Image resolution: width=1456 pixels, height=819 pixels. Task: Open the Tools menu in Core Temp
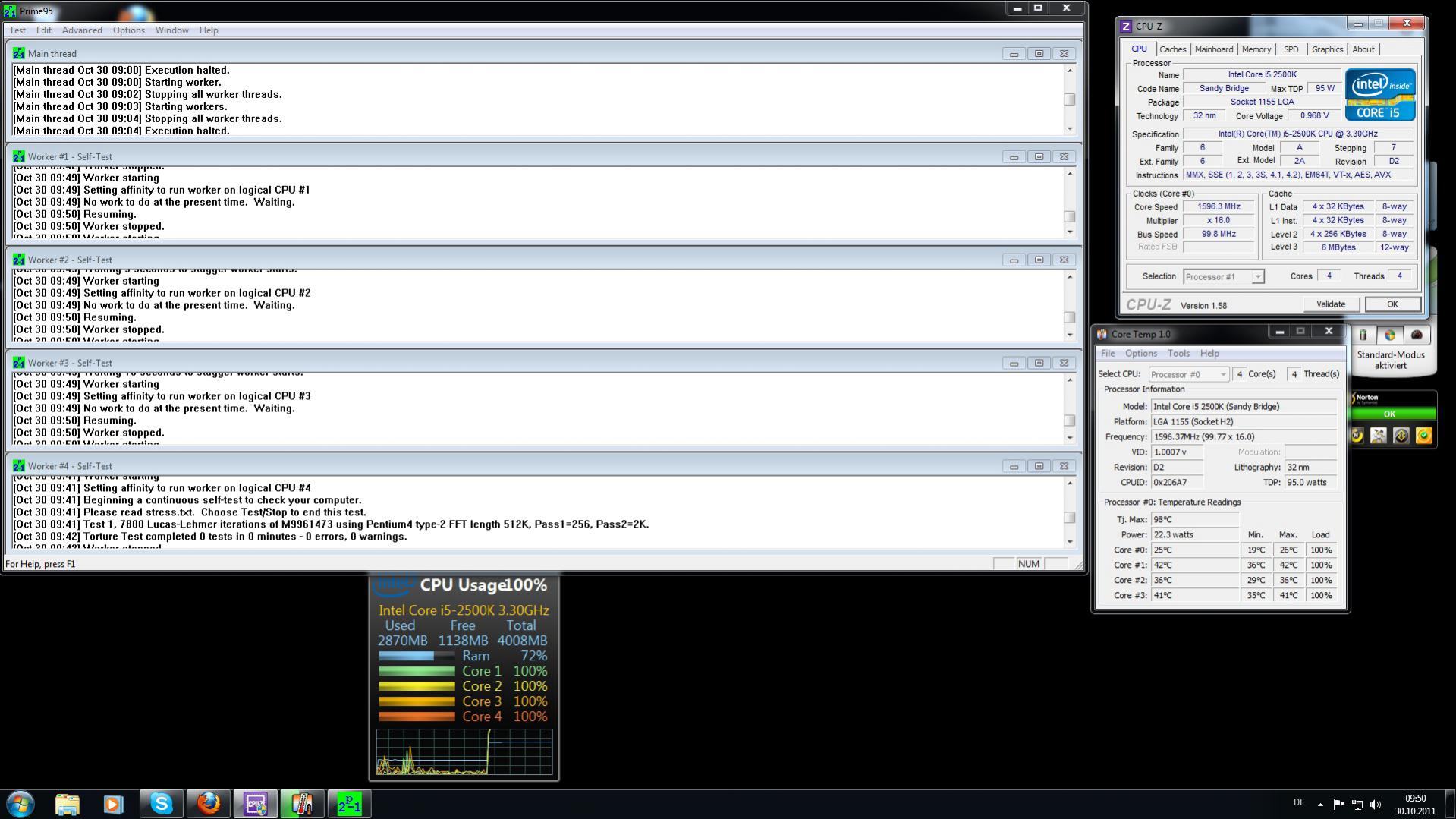[x=1178, y=354]
